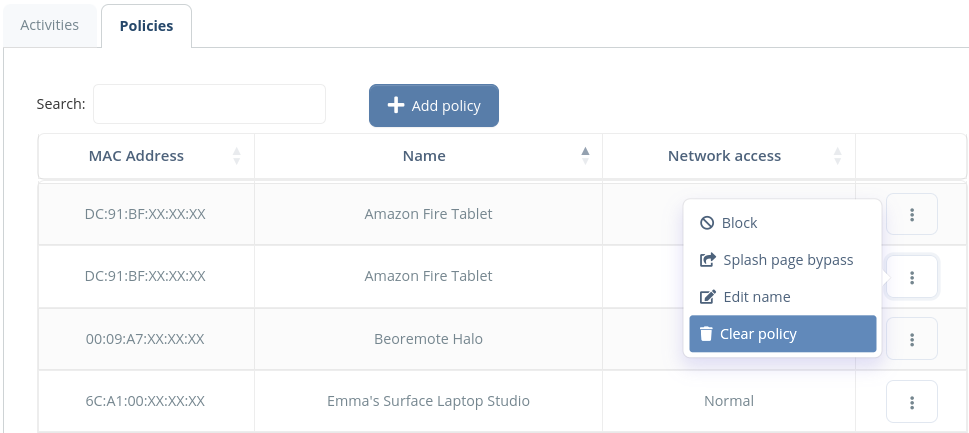Open actions menu for Emma's Surface Laptop Studio
Image resolution: width=969 pixels, height=433 pixels.
tap(912, 401)
